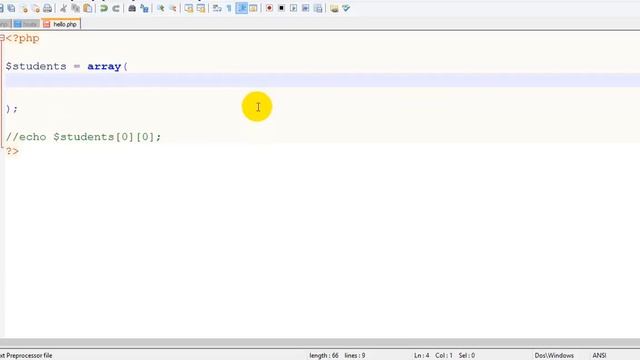Viewport: 640px width, 360px height.
Task: Toggle synchronized vertical scrolling
Action: click(189, 8)
